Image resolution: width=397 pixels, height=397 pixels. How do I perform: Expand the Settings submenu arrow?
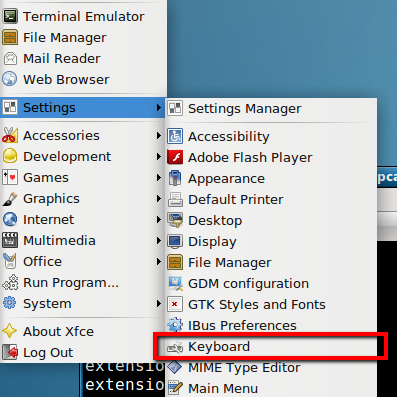pos(159,107)
